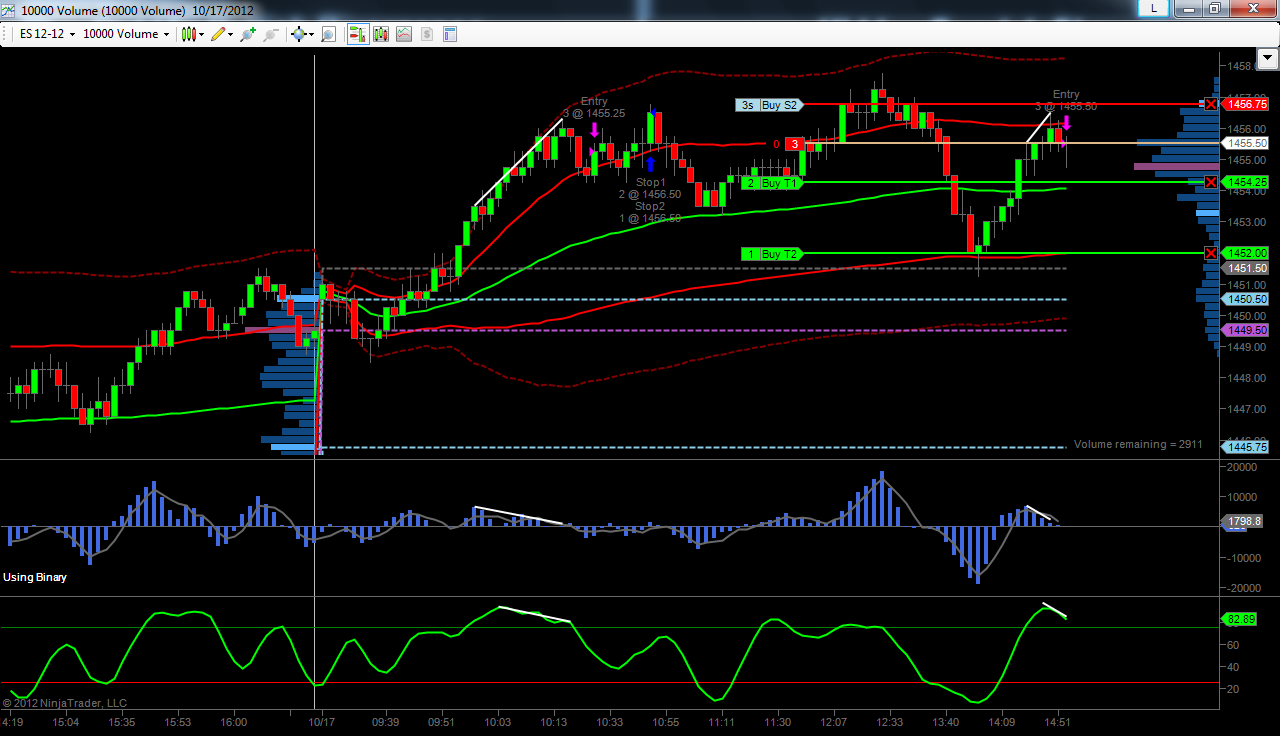
Task: Select the 3s Buy S2 stop order label
Action: [x=768, y=105]
